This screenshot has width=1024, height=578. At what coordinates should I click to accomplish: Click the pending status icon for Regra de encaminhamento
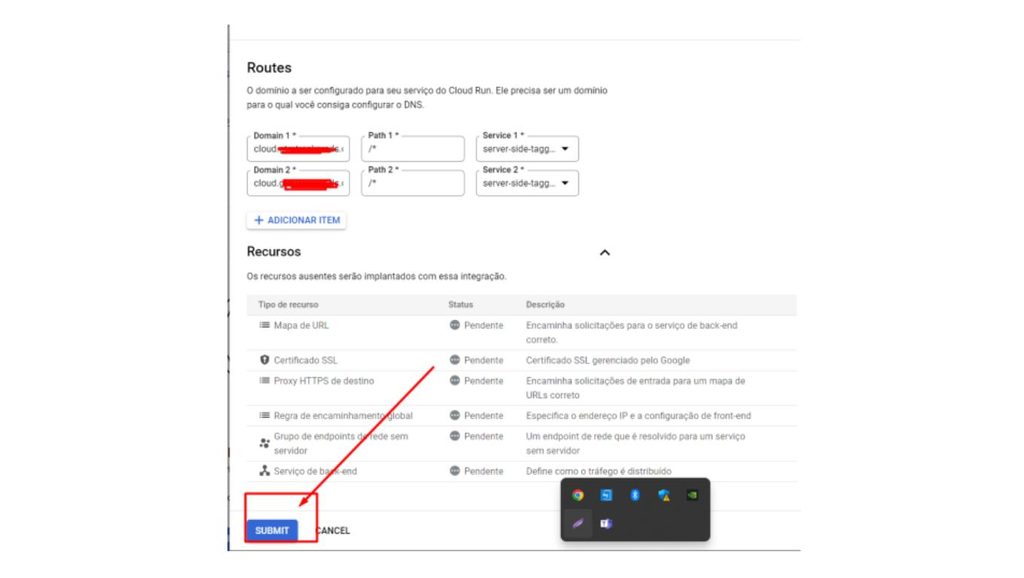click(x=455, y=415)
